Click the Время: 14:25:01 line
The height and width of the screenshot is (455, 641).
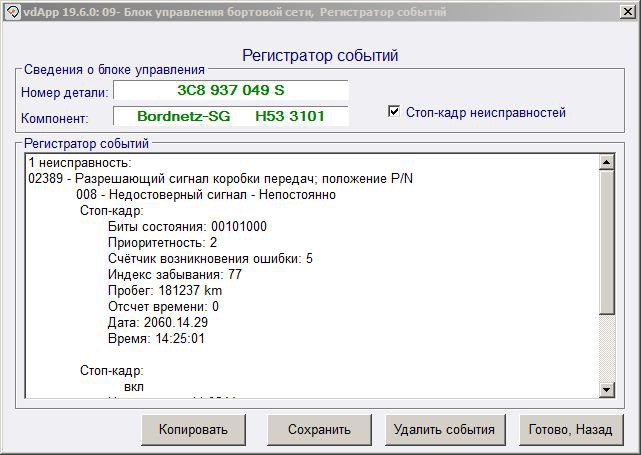155,338
